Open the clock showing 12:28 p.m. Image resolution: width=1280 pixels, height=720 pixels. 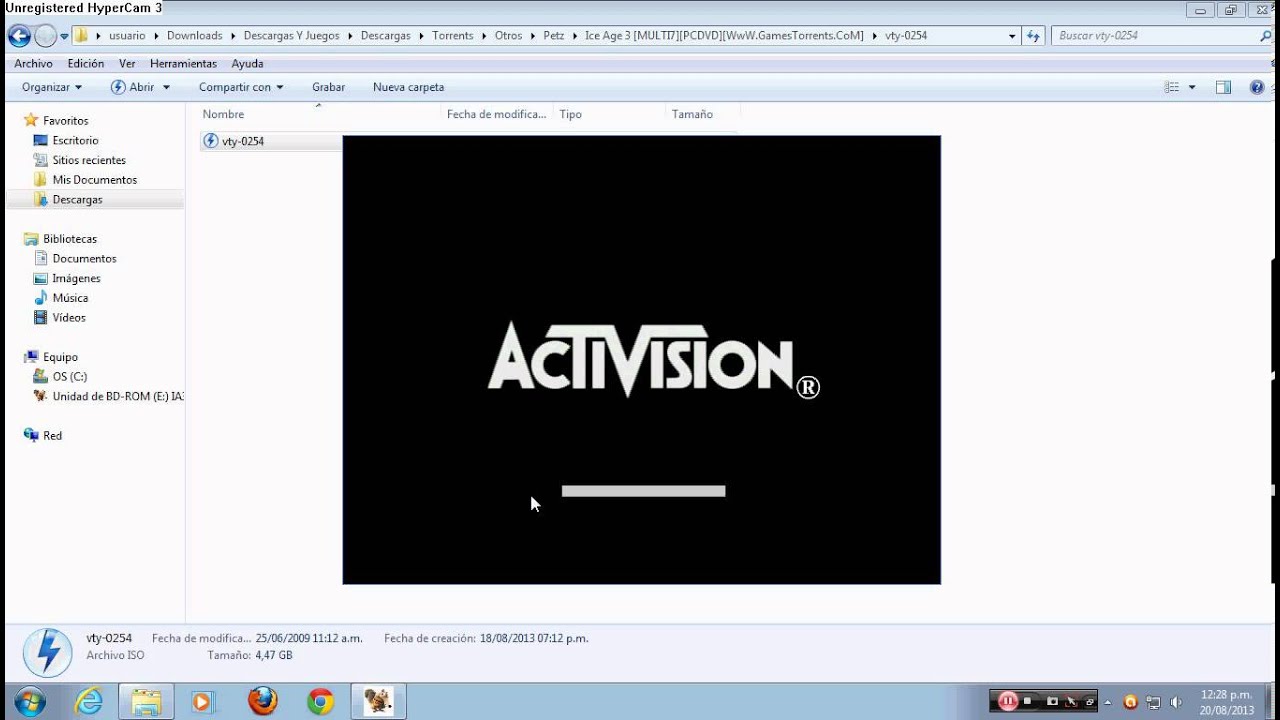(1226, 702)
